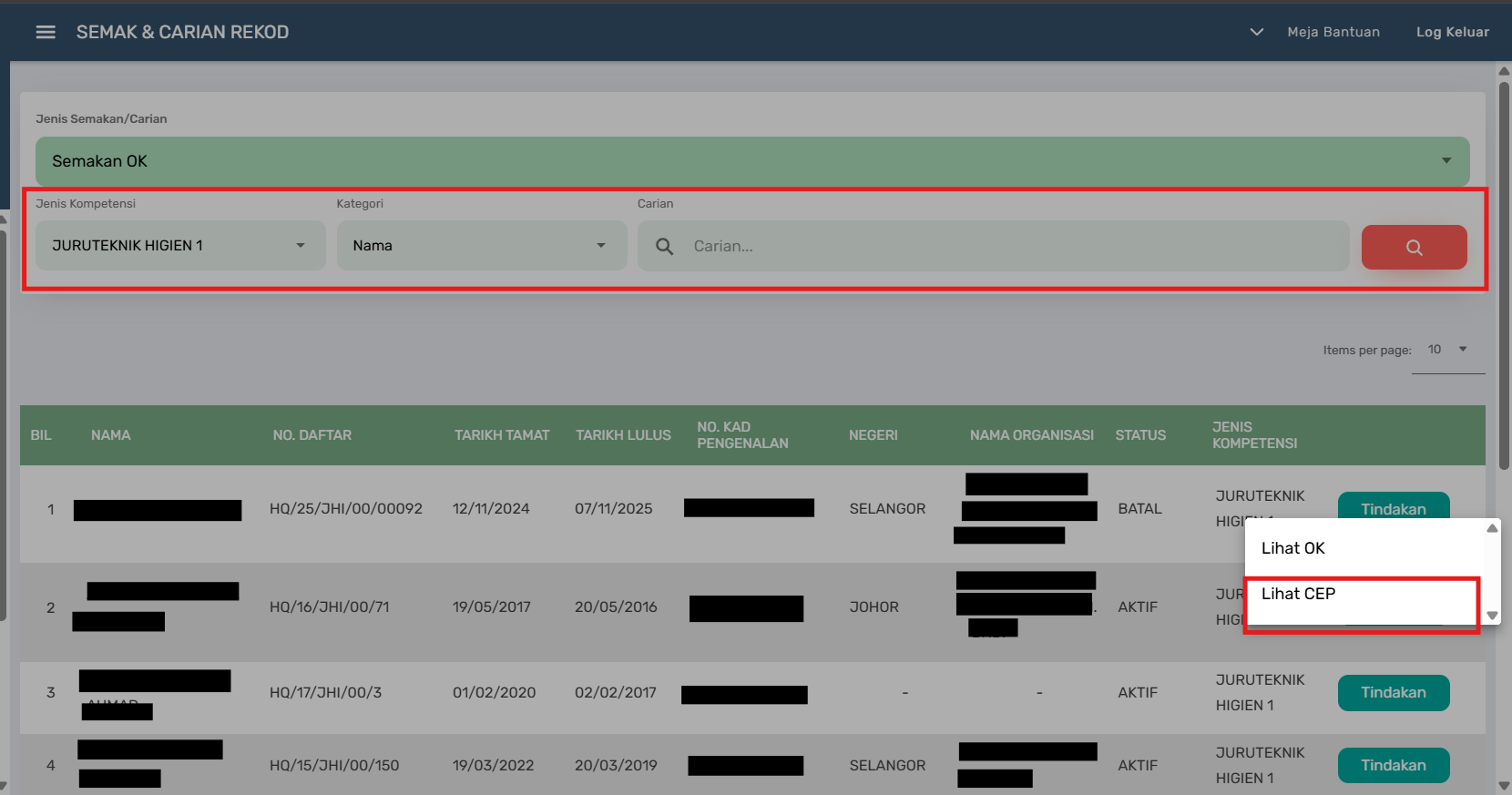Open the hamburger navigation menu
The width and height of the screenshot is (1512, 795).
pos(46,32)
